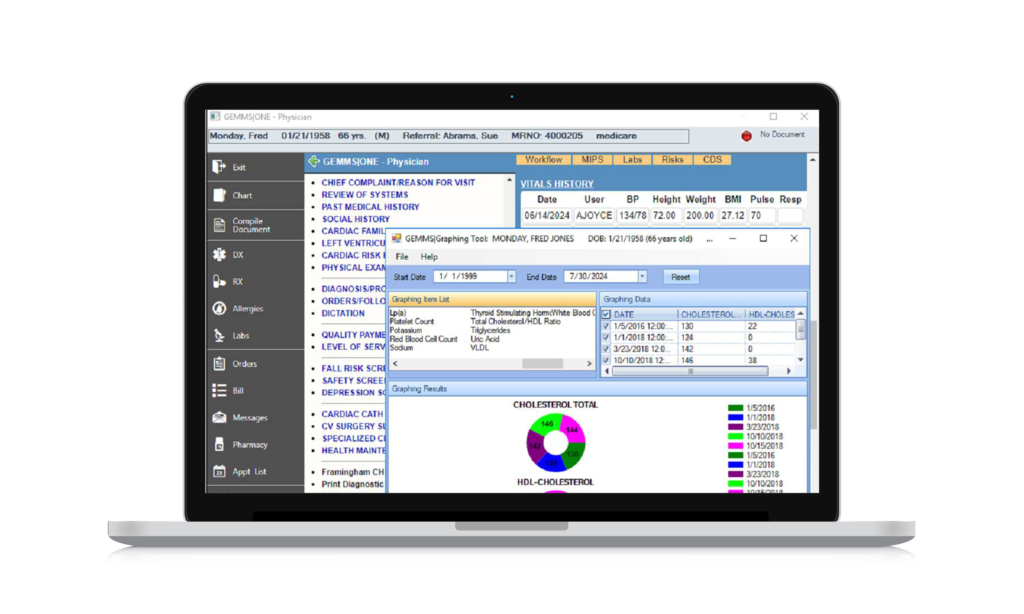1024x614 pixels.
Task: Select Sodium in Graphing Item List
Action: pos(401,348)
